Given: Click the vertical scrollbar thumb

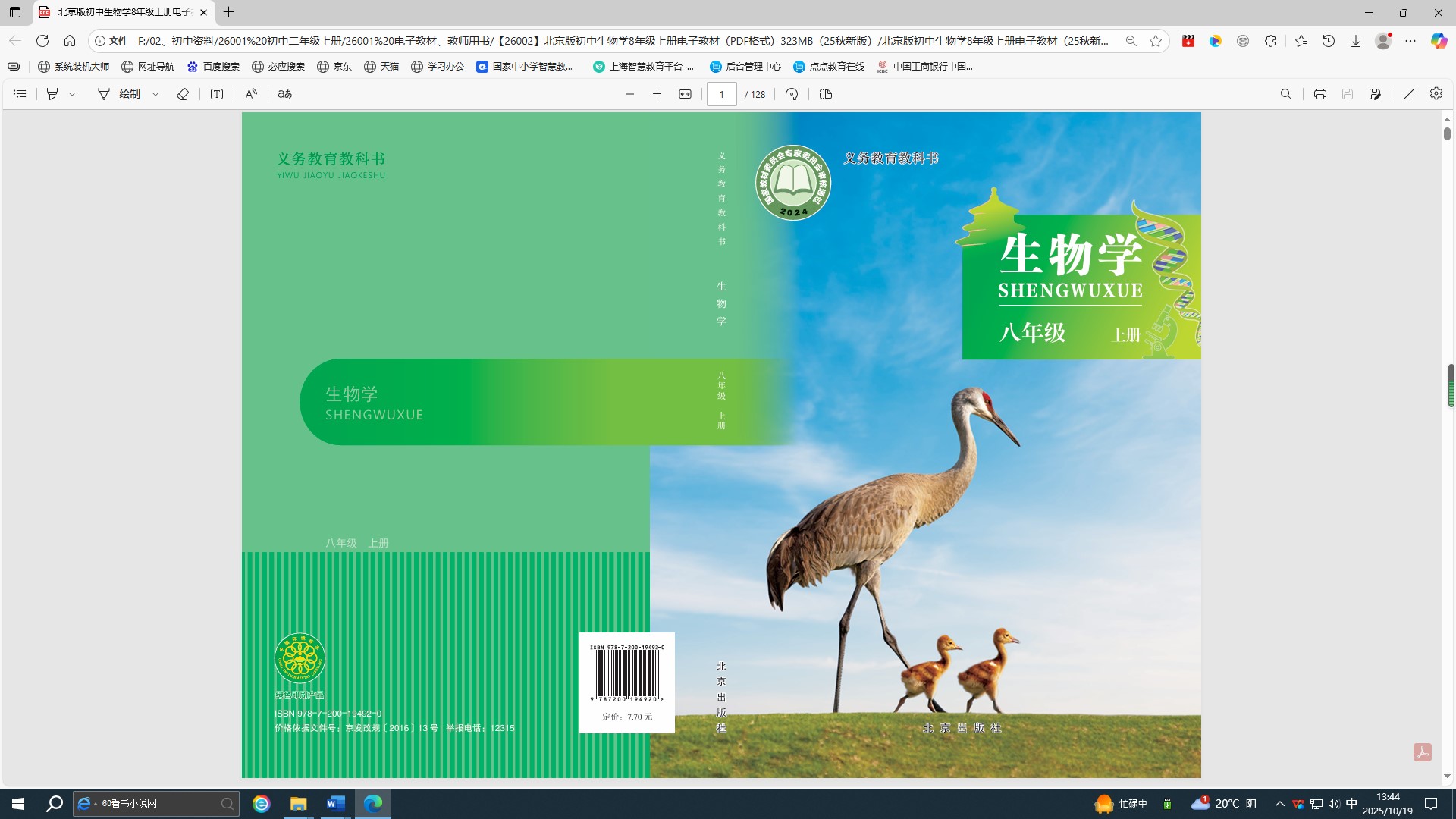Looking at the screenshot, I should click(1447, 133).
